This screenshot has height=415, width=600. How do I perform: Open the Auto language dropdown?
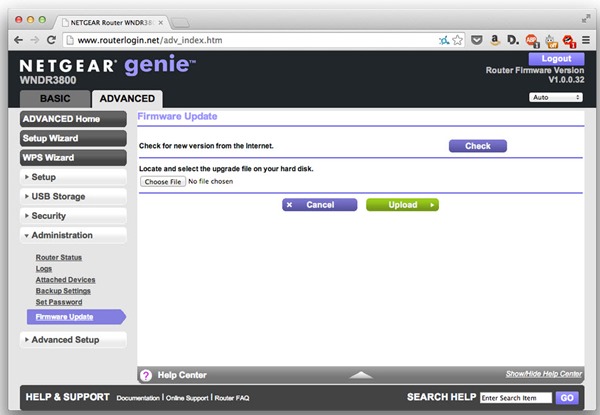pyautogui.click(x=556, y=97)
